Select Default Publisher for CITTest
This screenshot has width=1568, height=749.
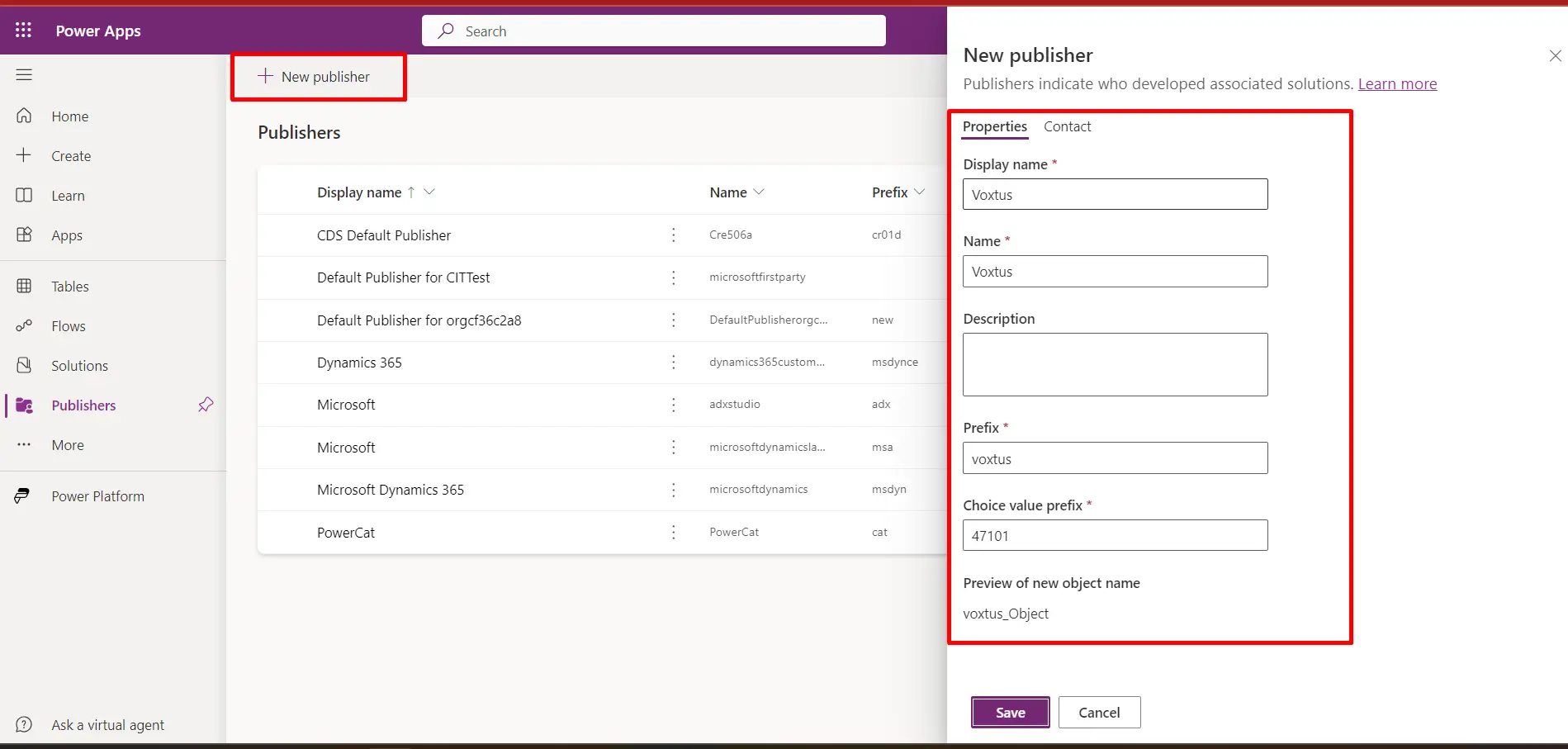coord(403,277)
